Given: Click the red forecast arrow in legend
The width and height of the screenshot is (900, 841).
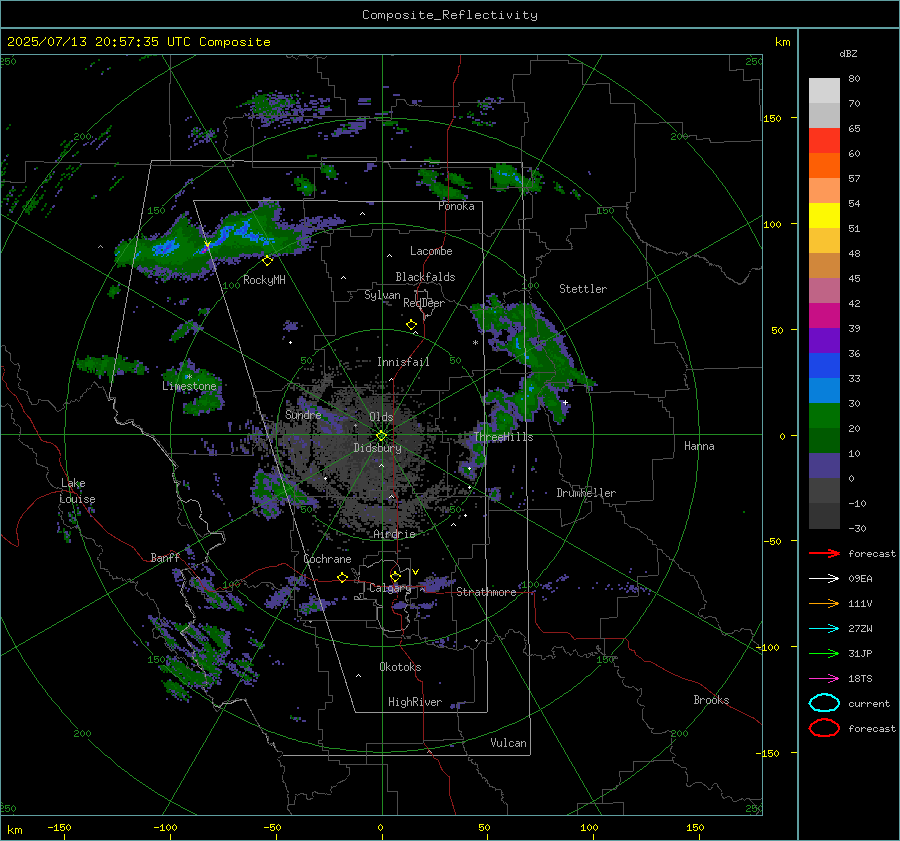Looking at the screenshot, I should [x=824, y=553].
